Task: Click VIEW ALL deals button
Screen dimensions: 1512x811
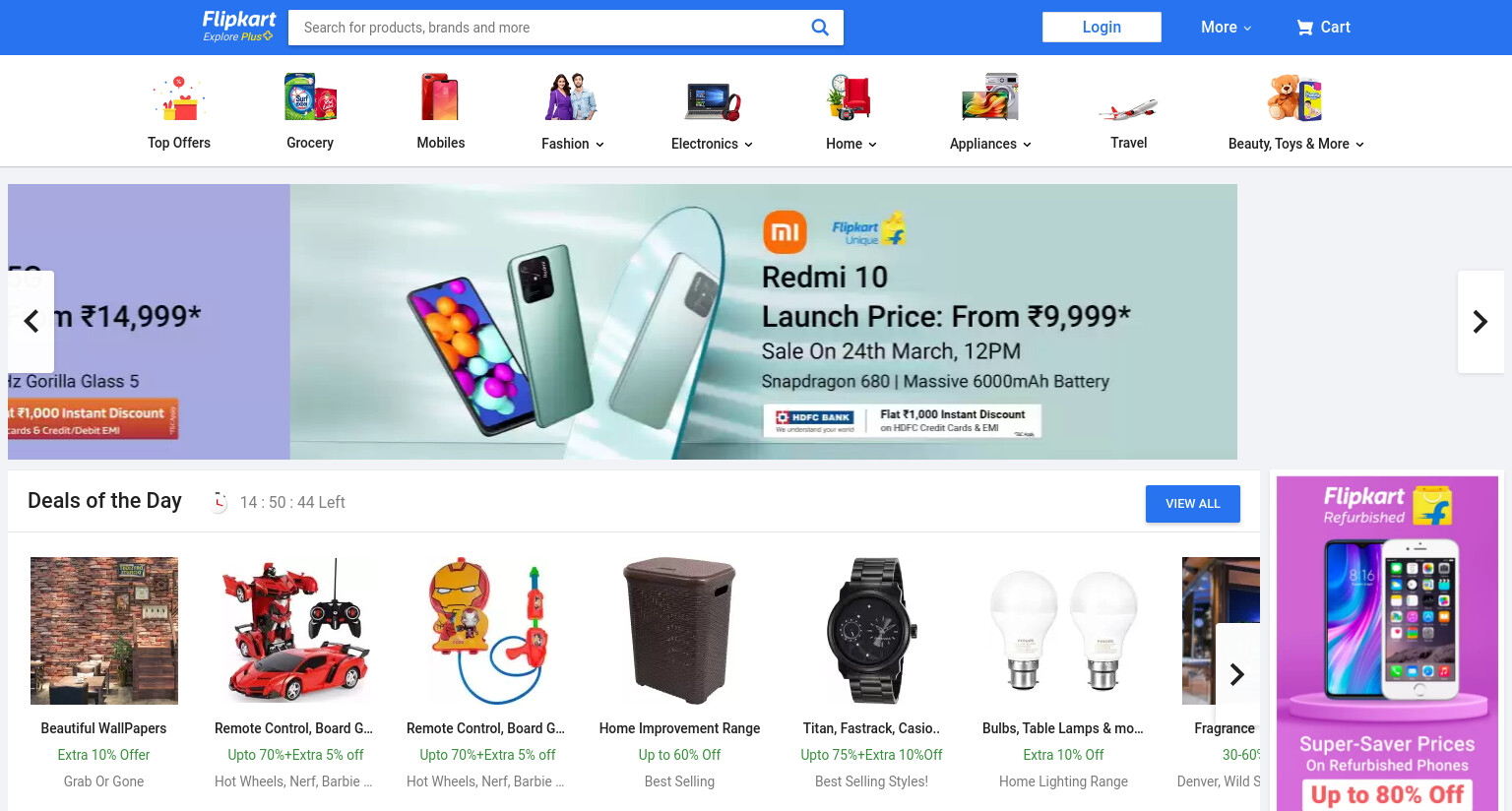Action: pyautogui.click(x=1192, y=504)
